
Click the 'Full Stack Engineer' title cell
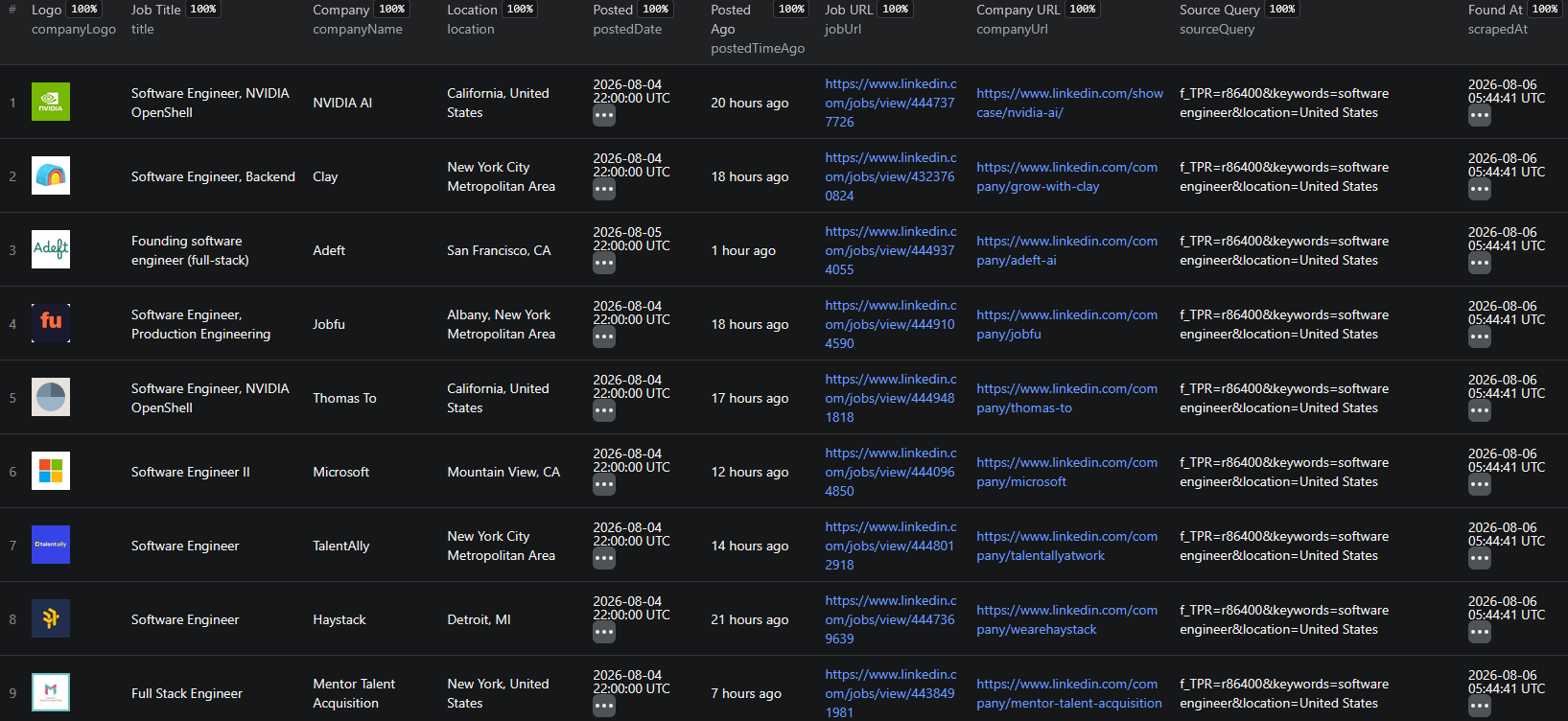187,693
